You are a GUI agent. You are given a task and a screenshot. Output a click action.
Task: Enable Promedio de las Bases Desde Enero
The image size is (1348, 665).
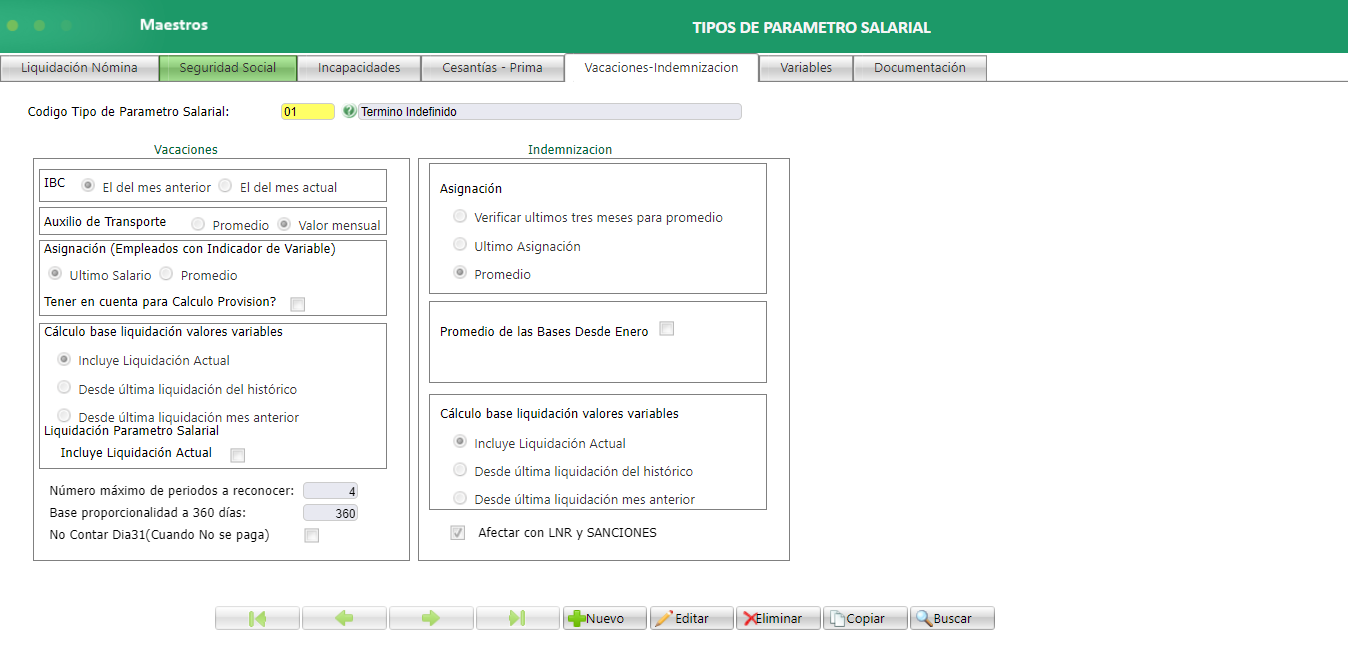666,327
